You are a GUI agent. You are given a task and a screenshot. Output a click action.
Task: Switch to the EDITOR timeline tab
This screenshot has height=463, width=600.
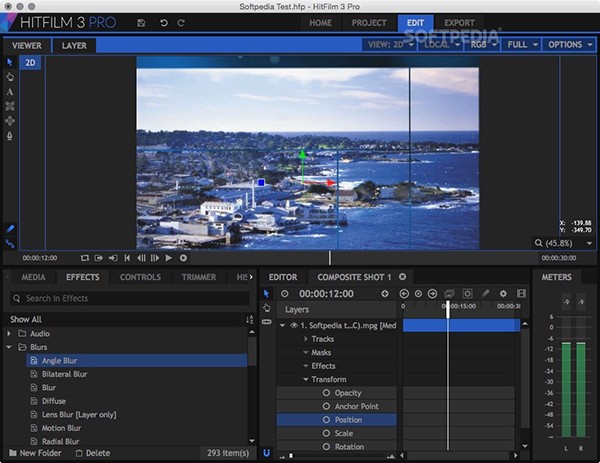coord(283,277)
